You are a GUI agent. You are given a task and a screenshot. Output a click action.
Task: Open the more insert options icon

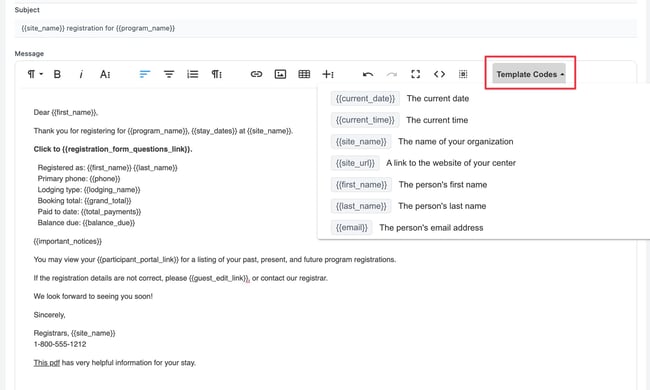click(x=328, y=74)
